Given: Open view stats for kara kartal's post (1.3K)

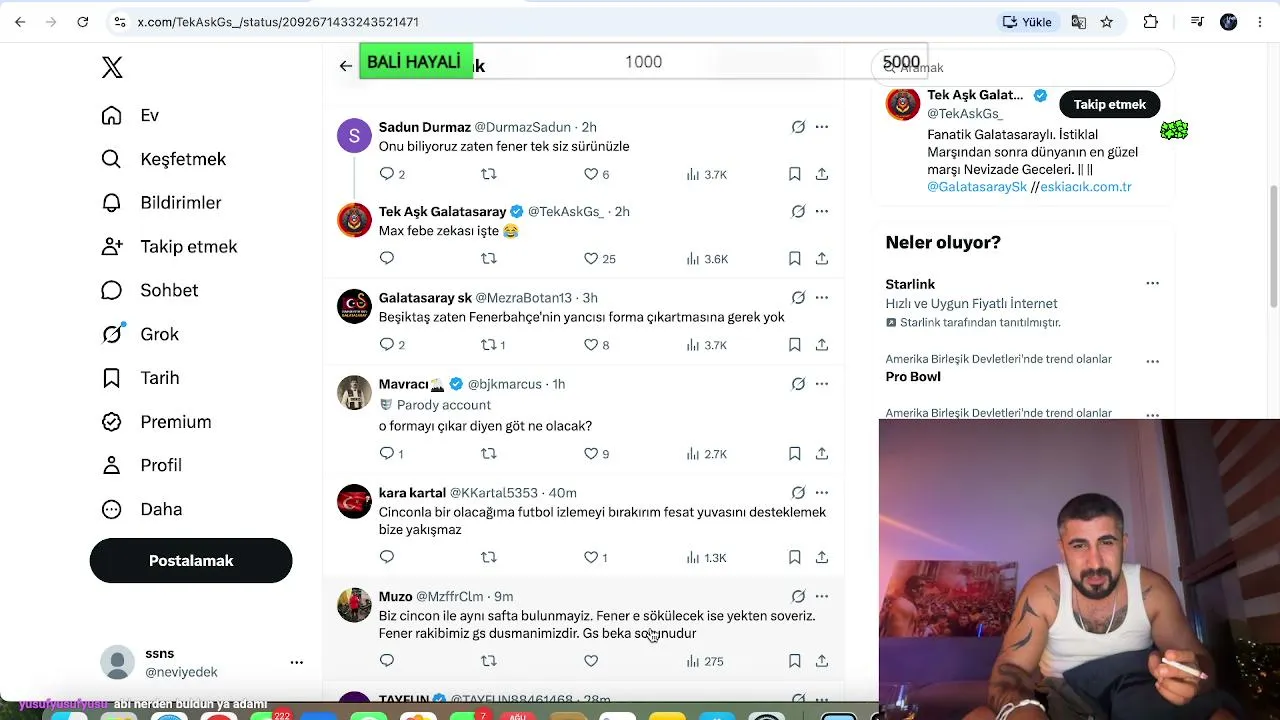Looking at the screenshot, I should 707,557.
